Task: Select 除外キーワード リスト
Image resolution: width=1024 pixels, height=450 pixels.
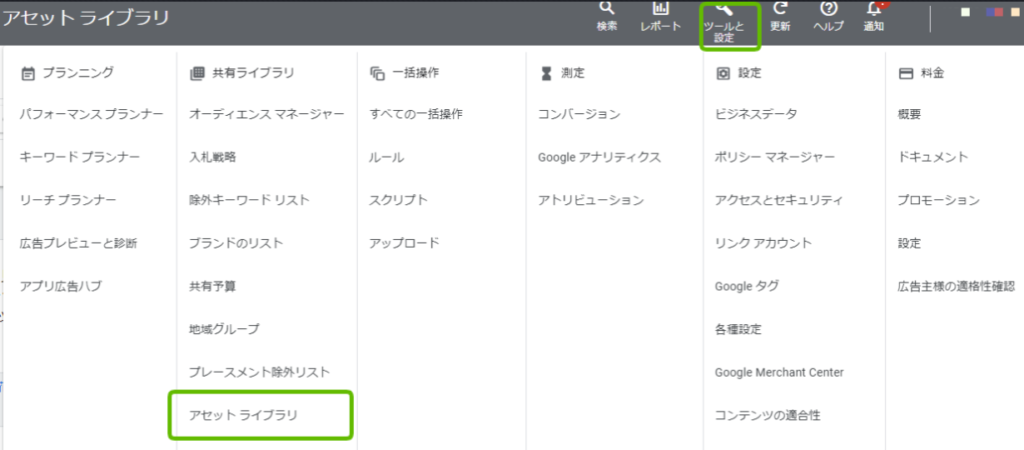Action: [x=249, y=200]
